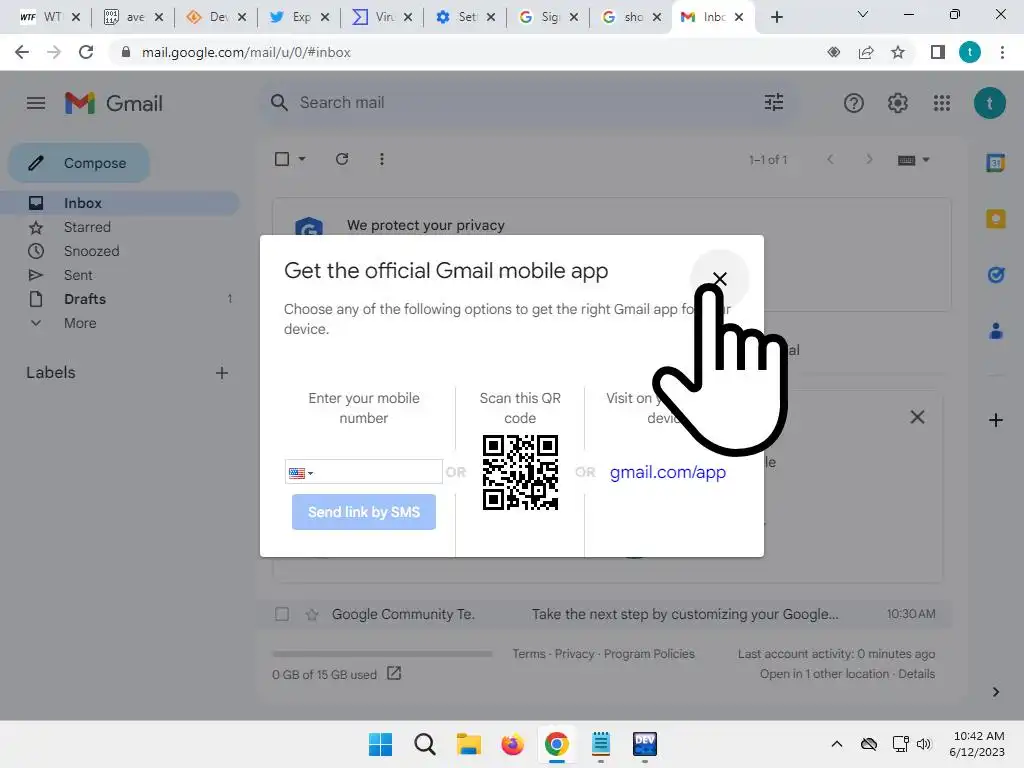Go back in Chrome

click(x=22, y=52)
